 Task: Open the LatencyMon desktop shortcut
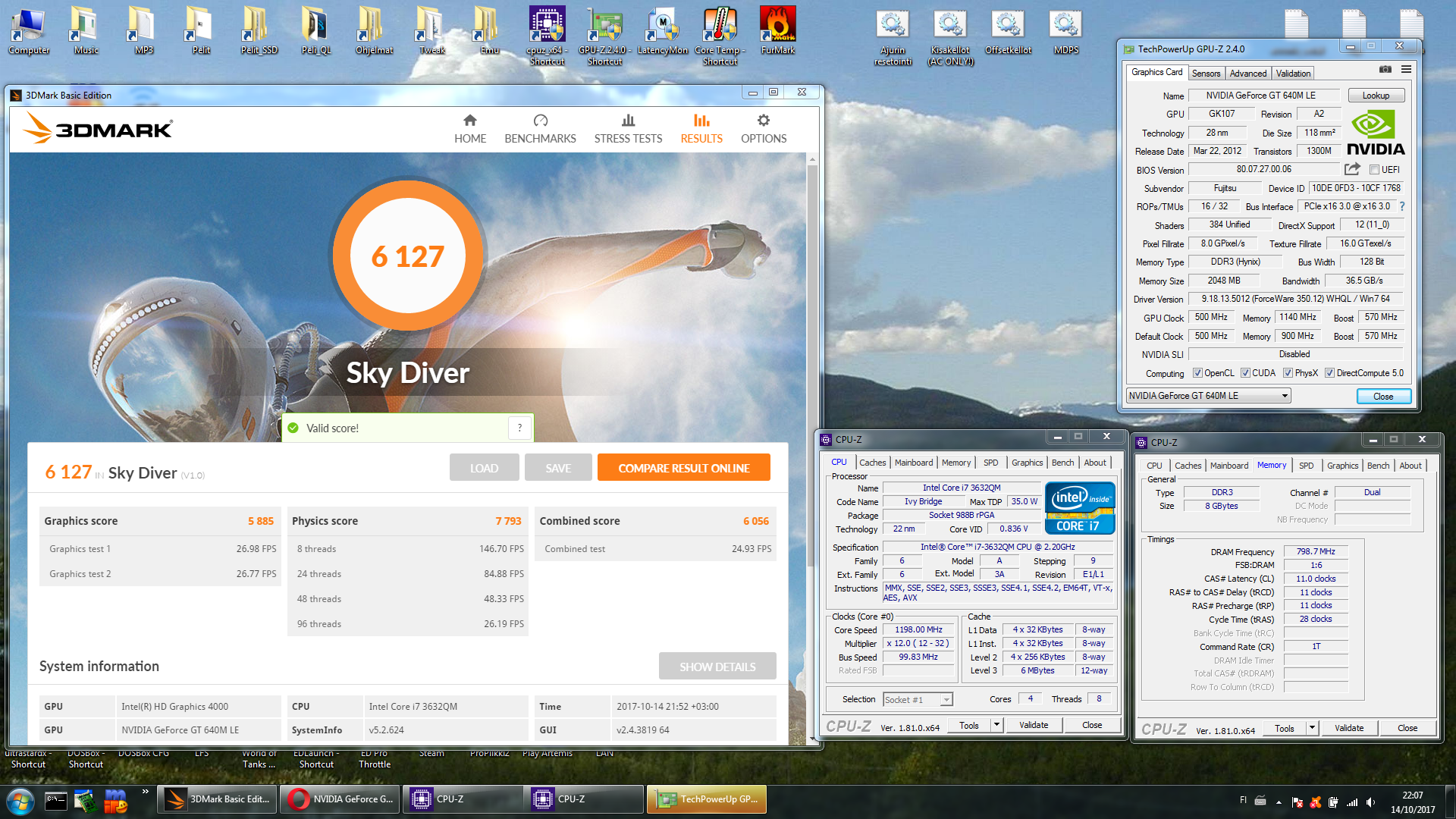tap(663, 30)
